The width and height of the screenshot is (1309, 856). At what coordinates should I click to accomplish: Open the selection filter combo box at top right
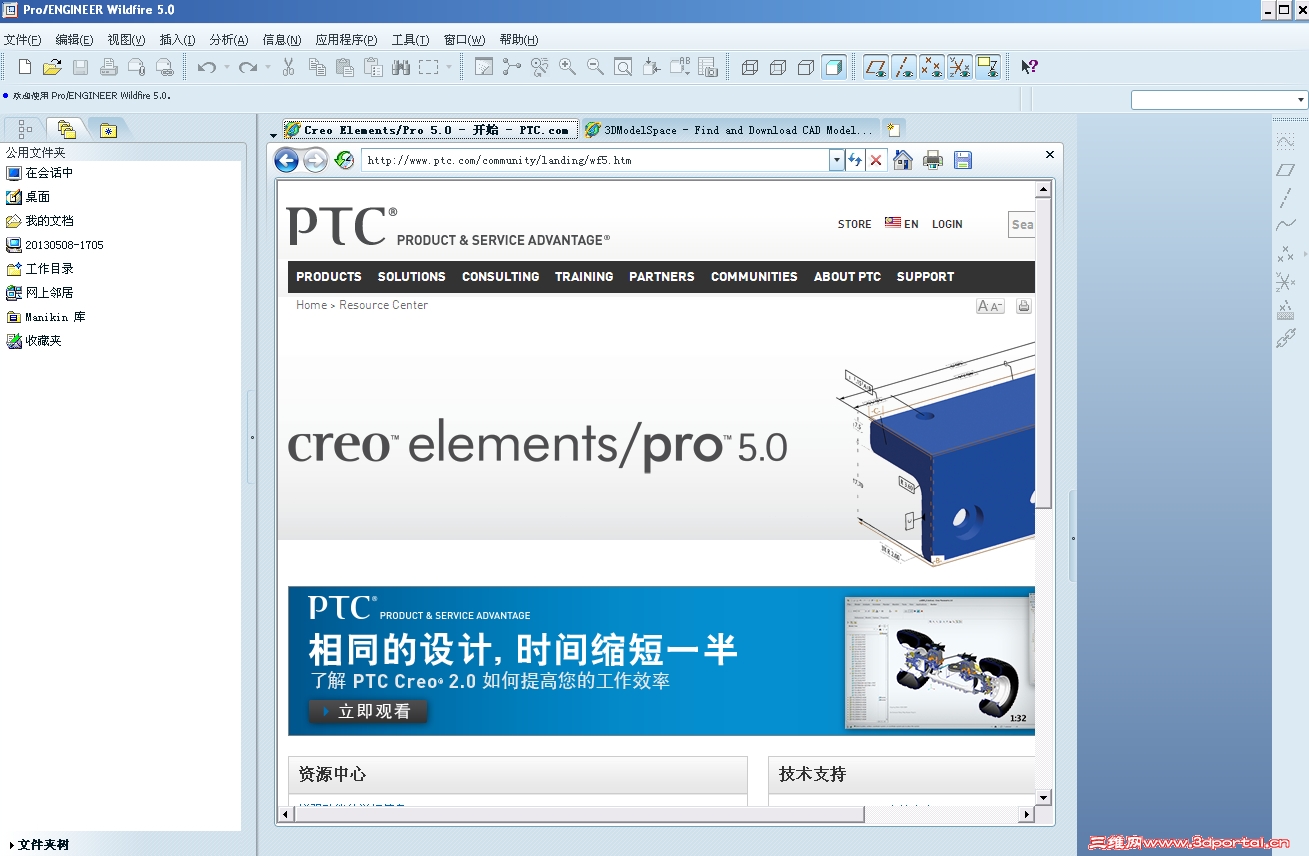(1219, 100)
